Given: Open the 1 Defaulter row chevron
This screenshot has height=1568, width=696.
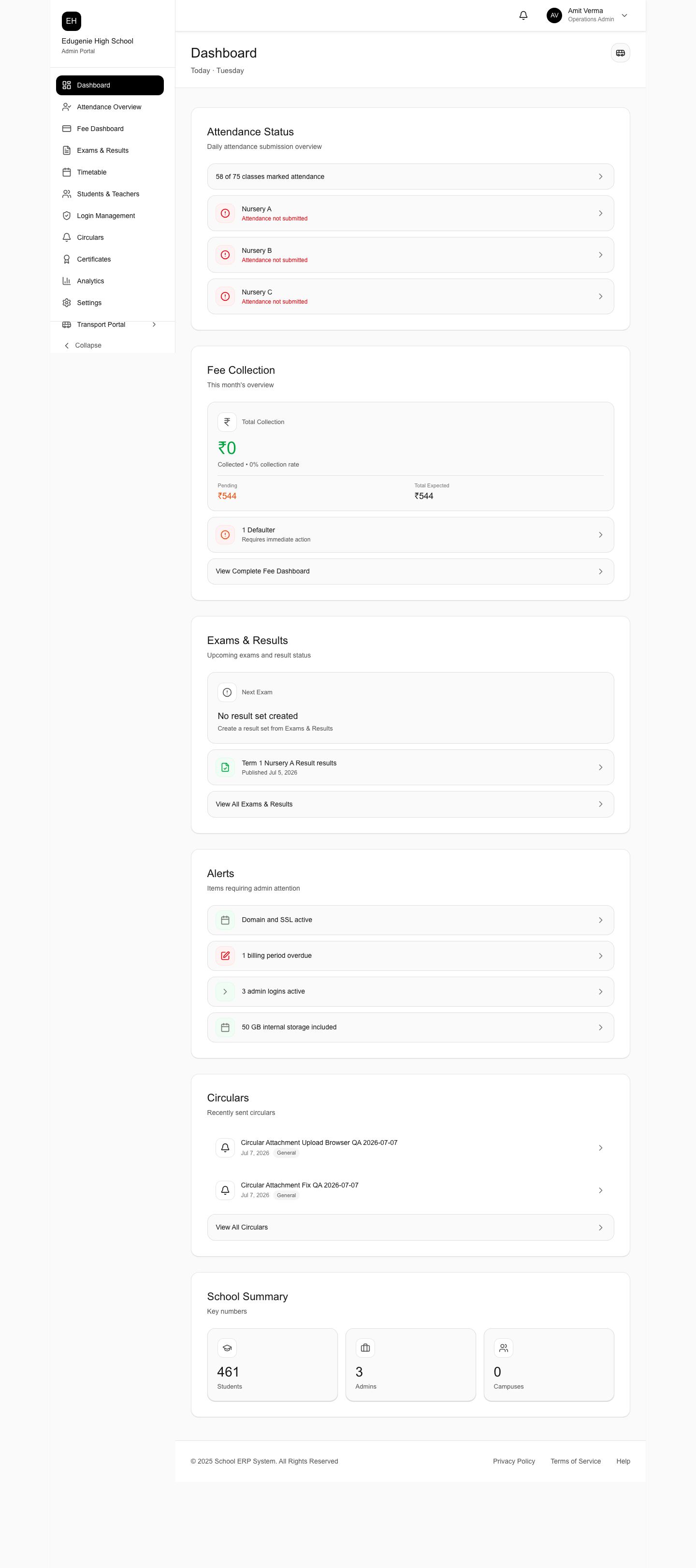Looking at the screenshot, I should 600,534.
